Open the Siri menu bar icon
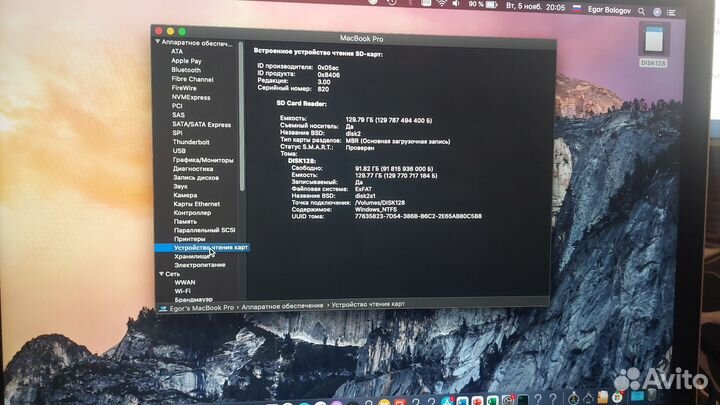This screenshot has height=405, width=720. tap(657, 12)
